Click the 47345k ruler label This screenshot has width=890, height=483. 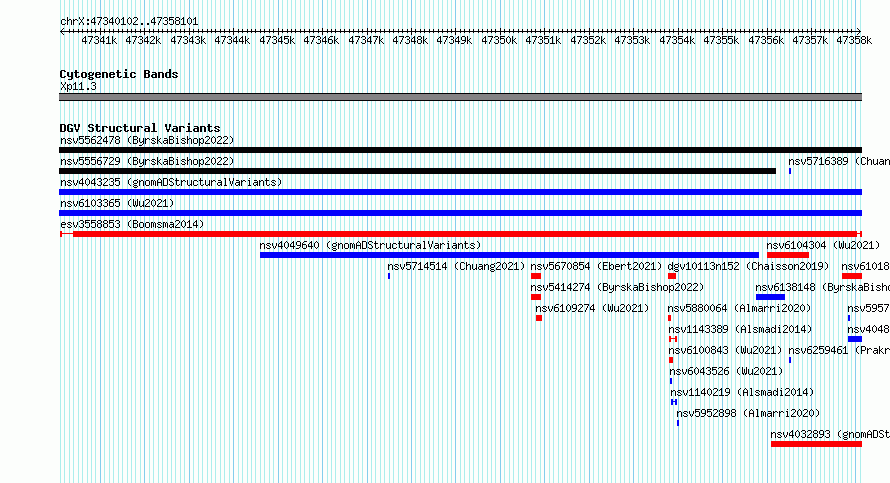pyautogui.click(x=277, y=40)
